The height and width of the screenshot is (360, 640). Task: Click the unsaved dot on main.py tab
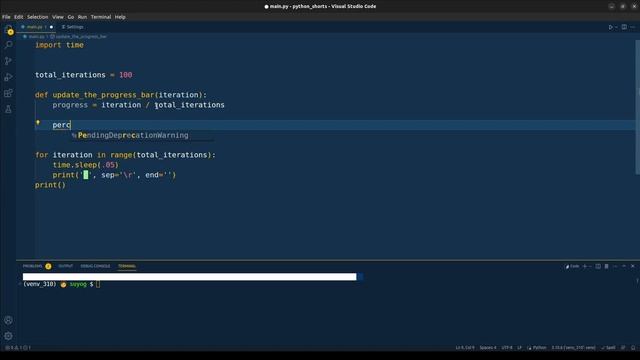tap(51, 27)
